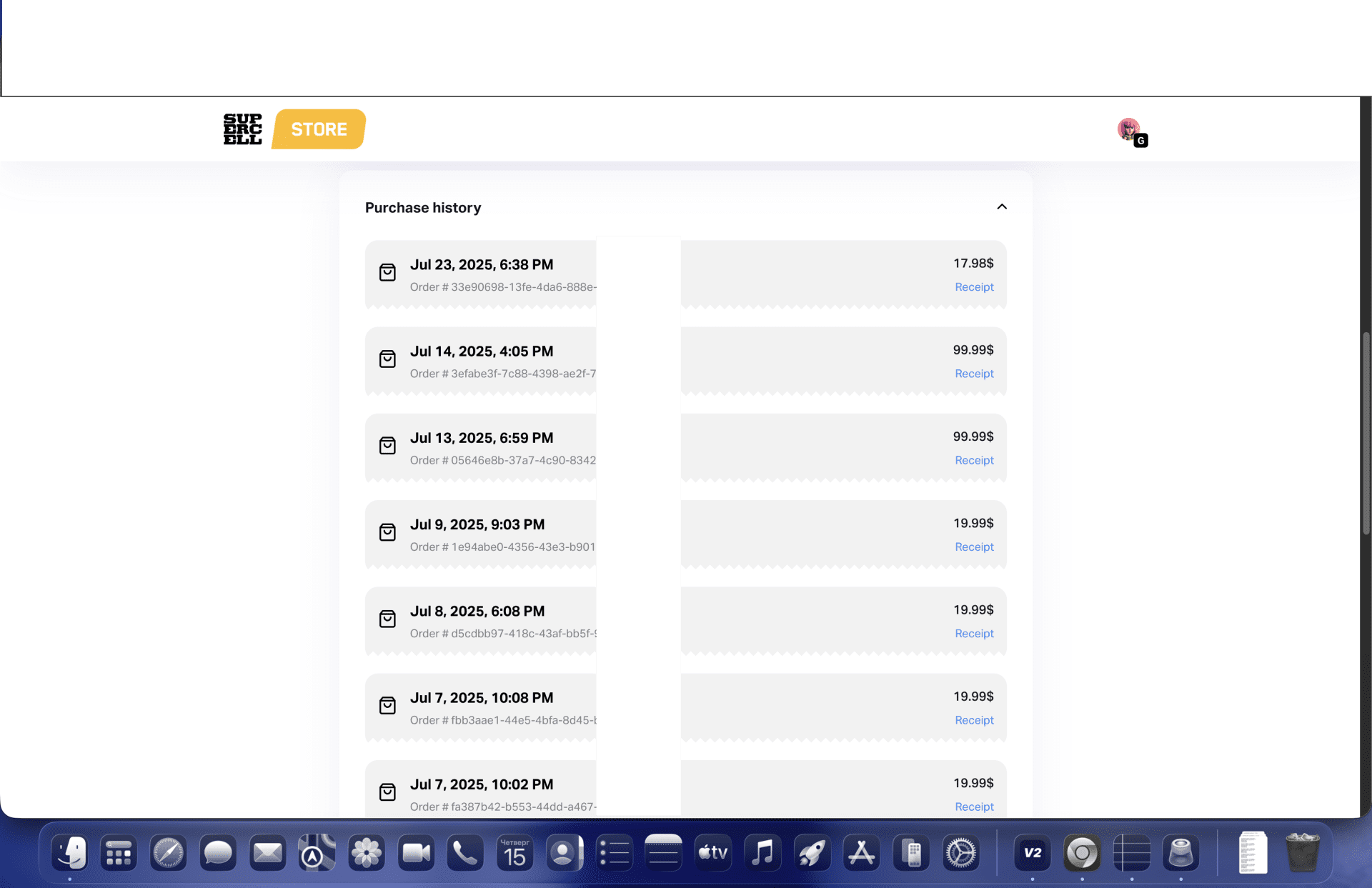The height and width of the screenshot is (888, 1372).
Task: View Receipt for Jul 8 purchase
Action: click(x=974, y=634)
